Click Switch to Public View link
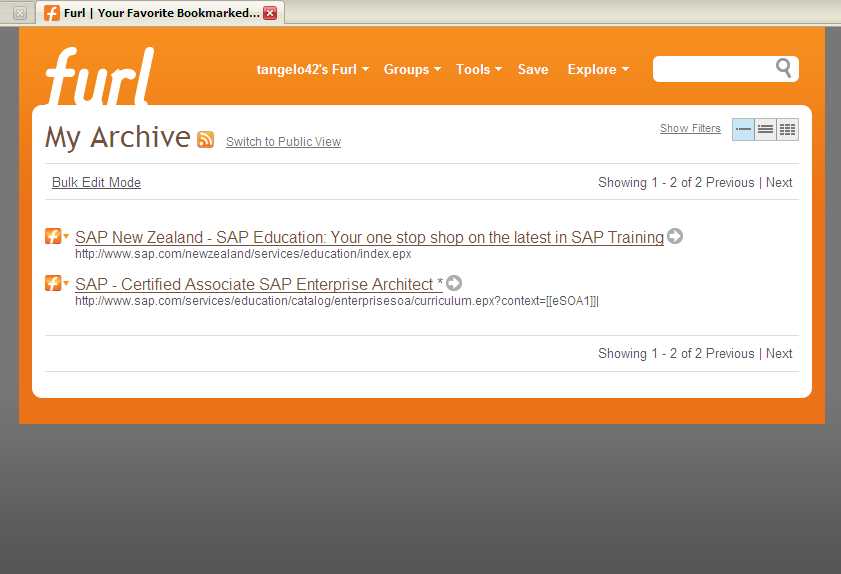 (x=283, y=142)
